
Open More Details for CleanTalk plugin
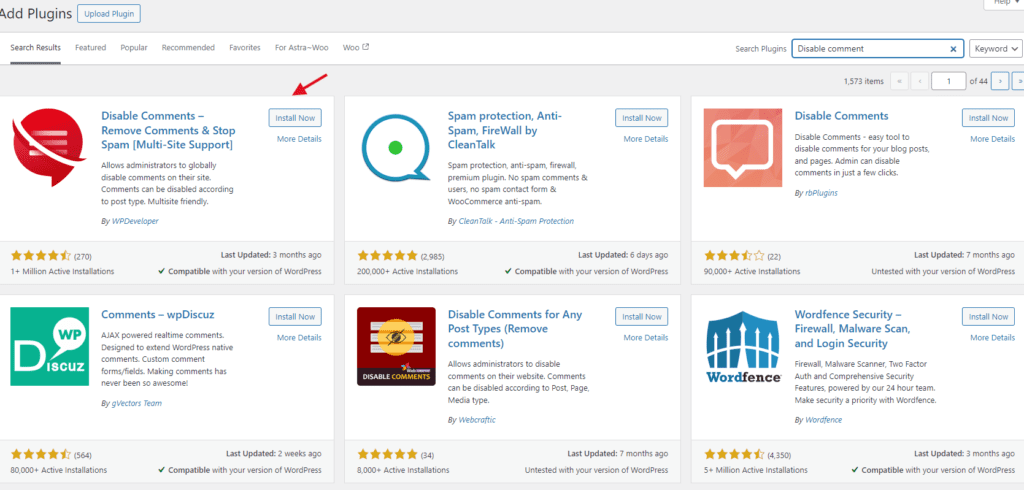point(646,139)
